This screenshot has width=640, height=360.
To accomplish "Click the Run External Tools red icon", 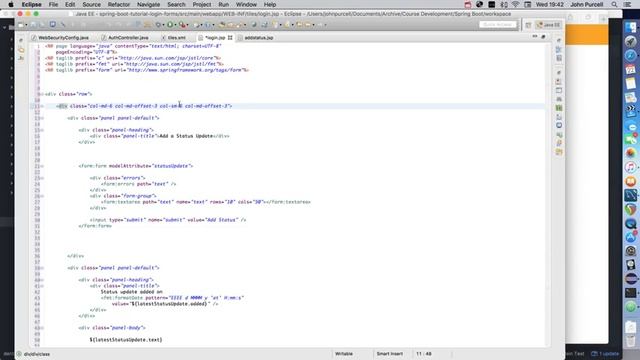I will (x=182, y=25).
